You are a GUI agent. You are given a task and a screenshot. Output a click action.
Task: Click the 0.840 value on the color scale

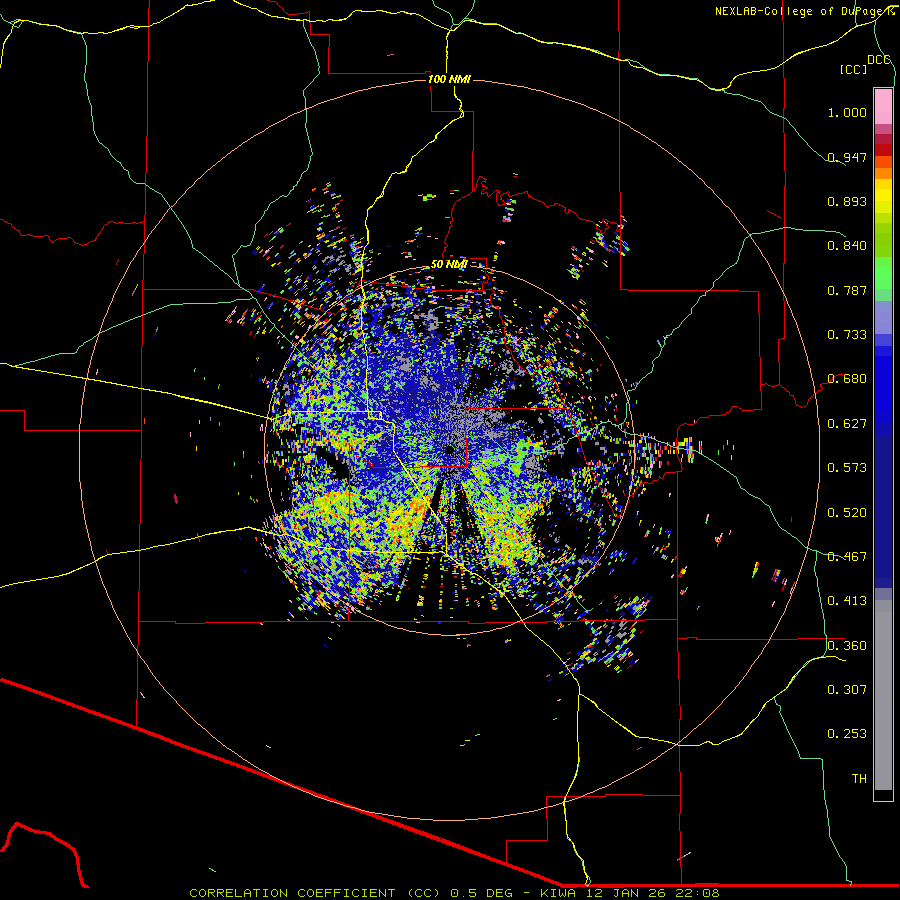click(847, 246)
